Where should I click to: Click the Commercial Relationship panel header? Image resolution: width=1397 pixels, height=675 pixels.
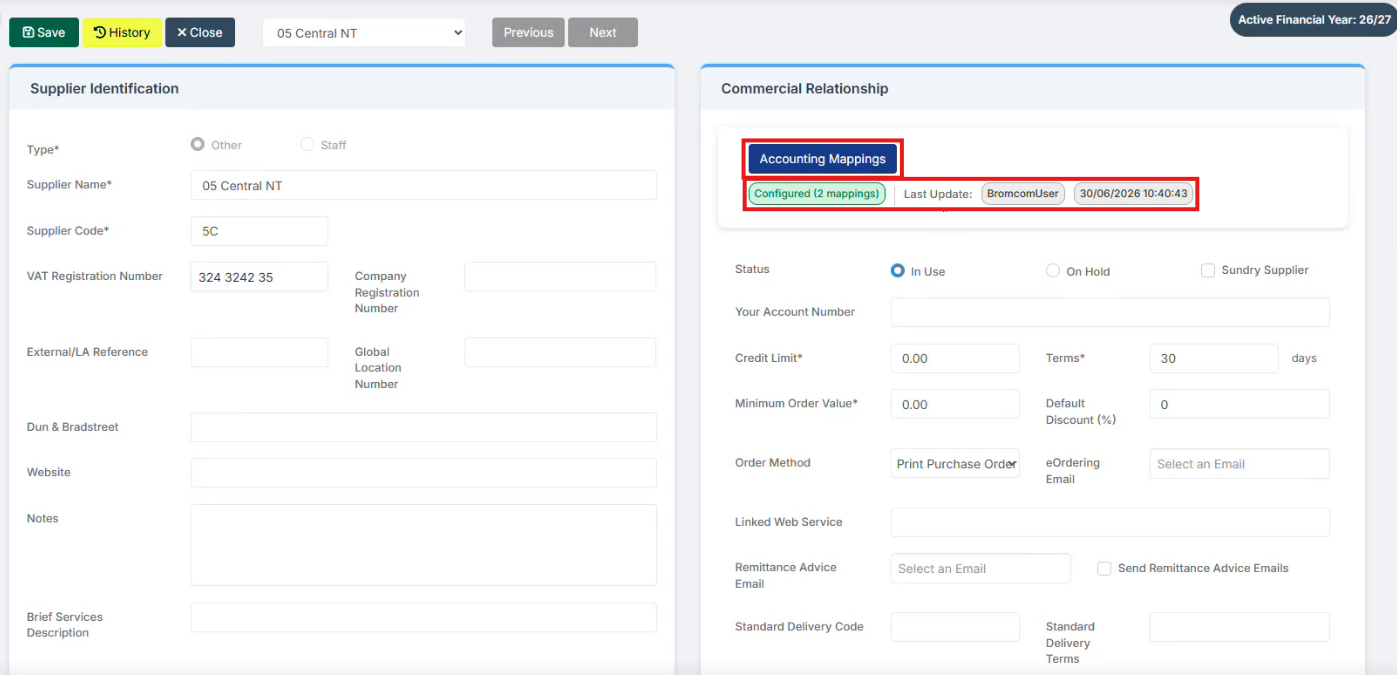point(1033,88)
